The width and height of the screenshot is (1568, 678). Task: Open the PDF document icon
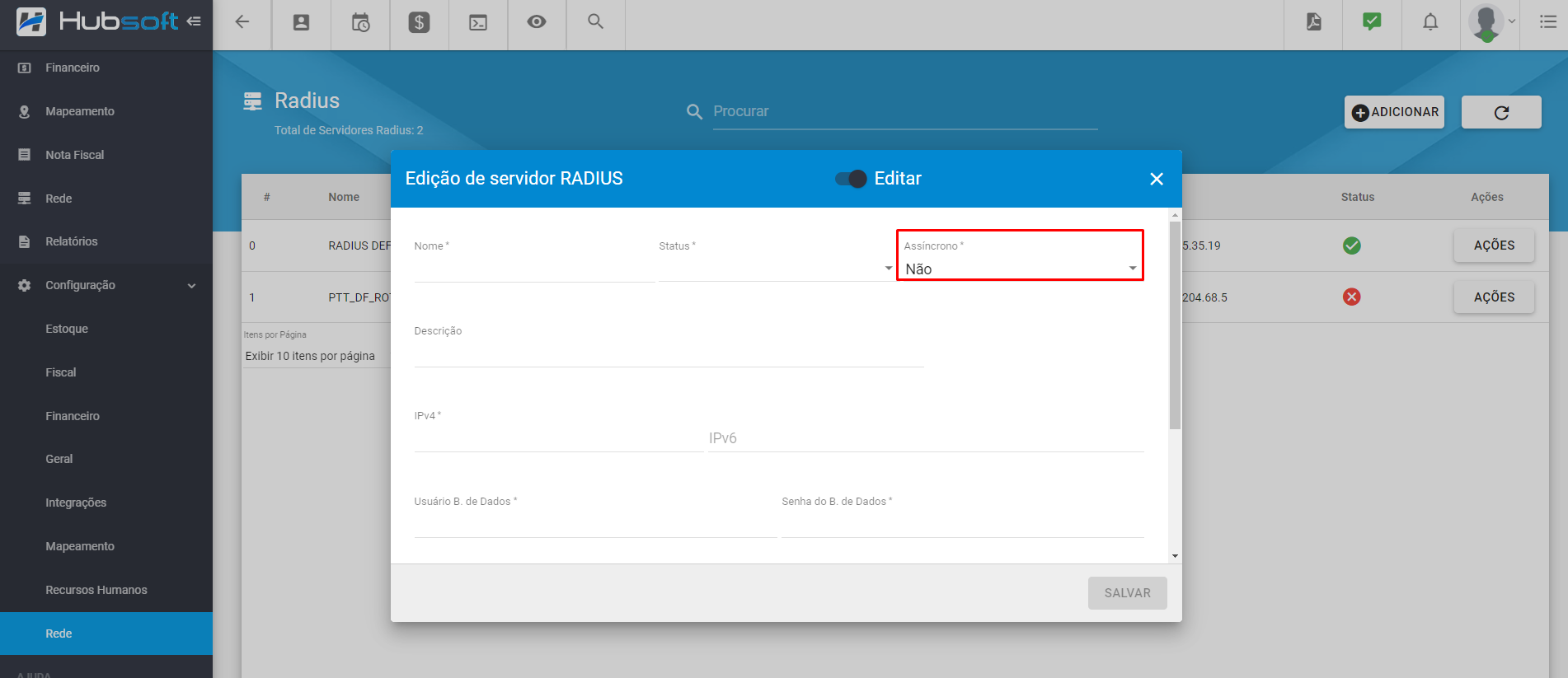point(1313,22)
